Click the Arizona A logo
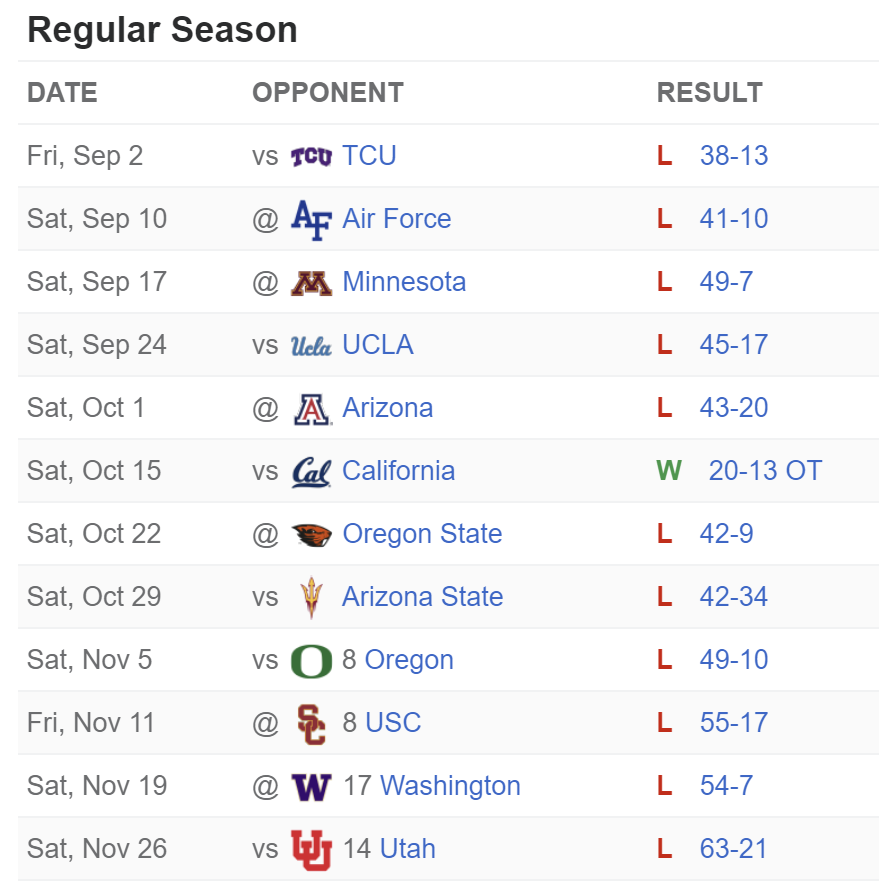Image resolution: width=879 pixels, height=893 pixels. coord(311,409)
